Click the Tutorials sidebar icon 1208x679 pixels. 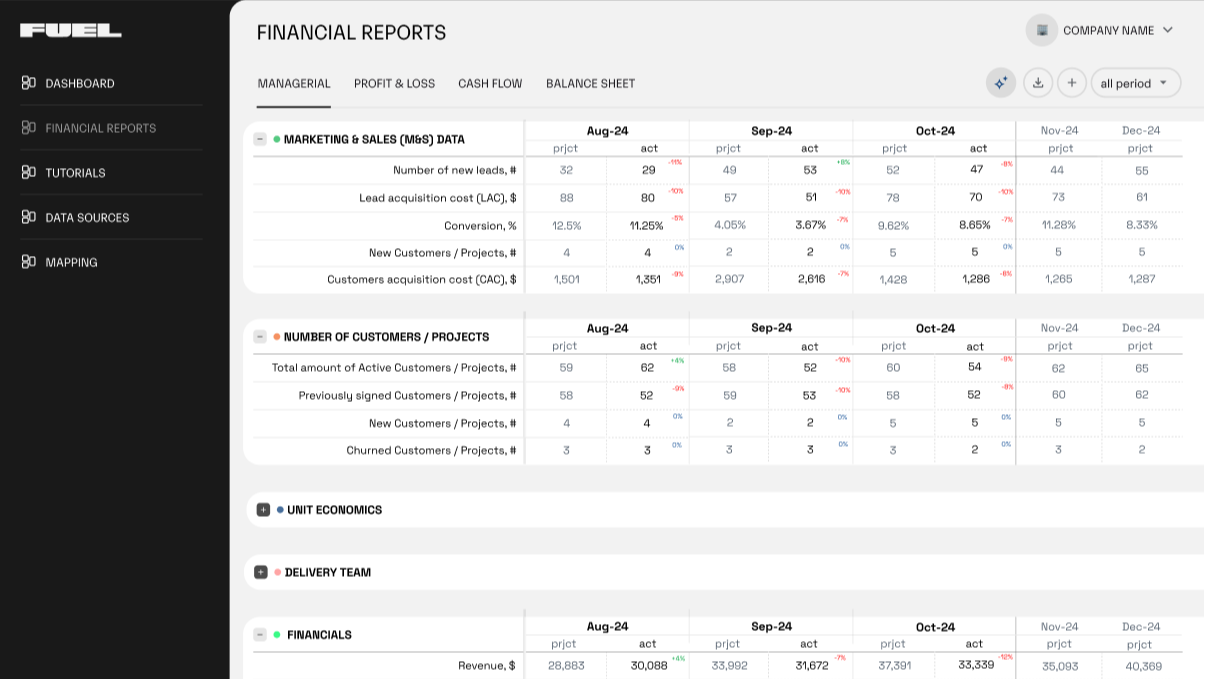(x=29, y=172)
